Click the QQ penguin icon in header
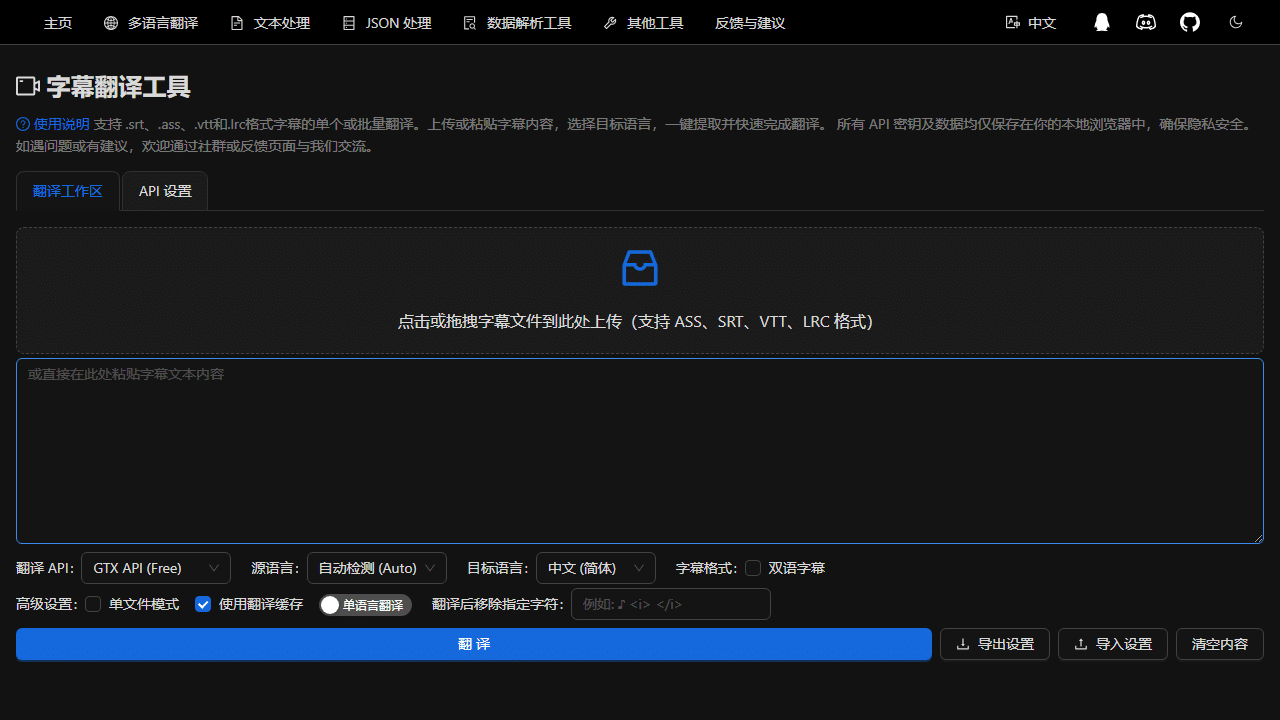This screenshot has height=720, width=1280. [1101, 22]
